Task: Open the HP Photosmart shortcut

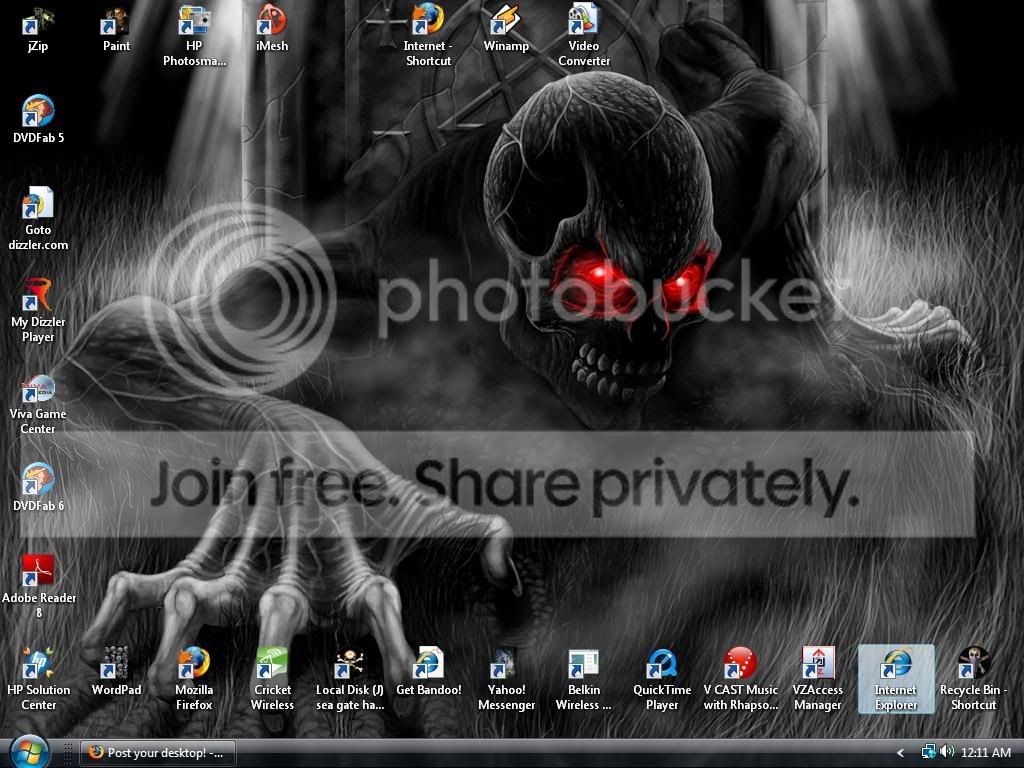Action: (194, 36)
